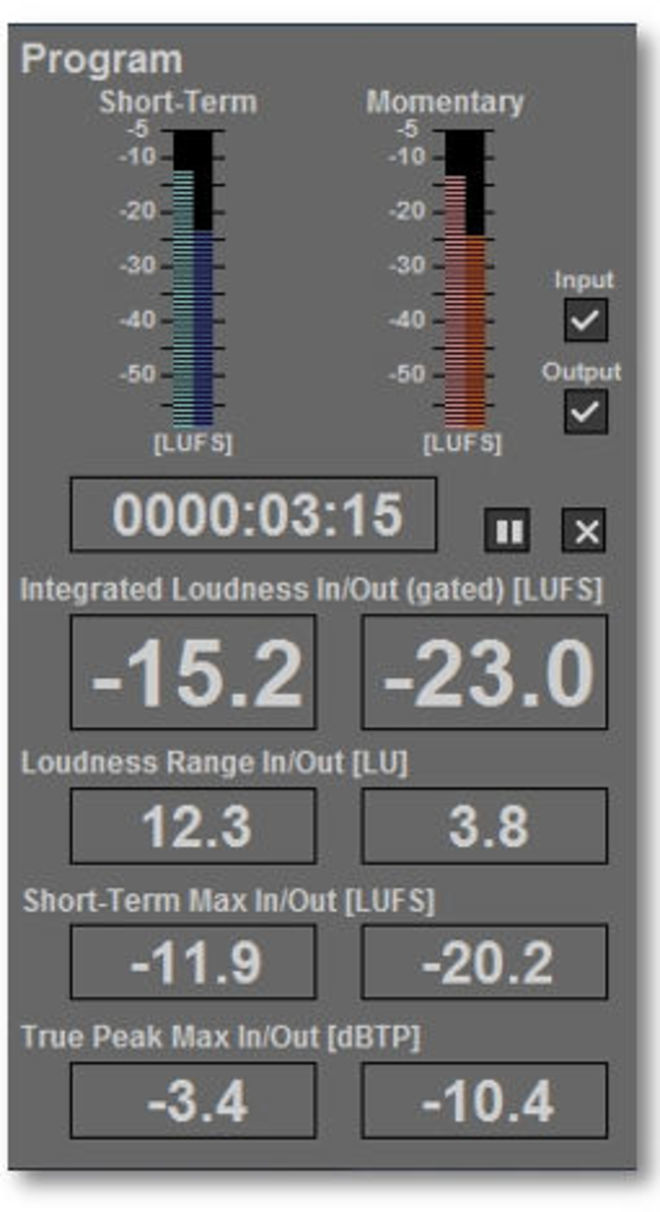660x1212 pixels.
Task: Click the Short-Term meter heading
Action: point(177,102)
